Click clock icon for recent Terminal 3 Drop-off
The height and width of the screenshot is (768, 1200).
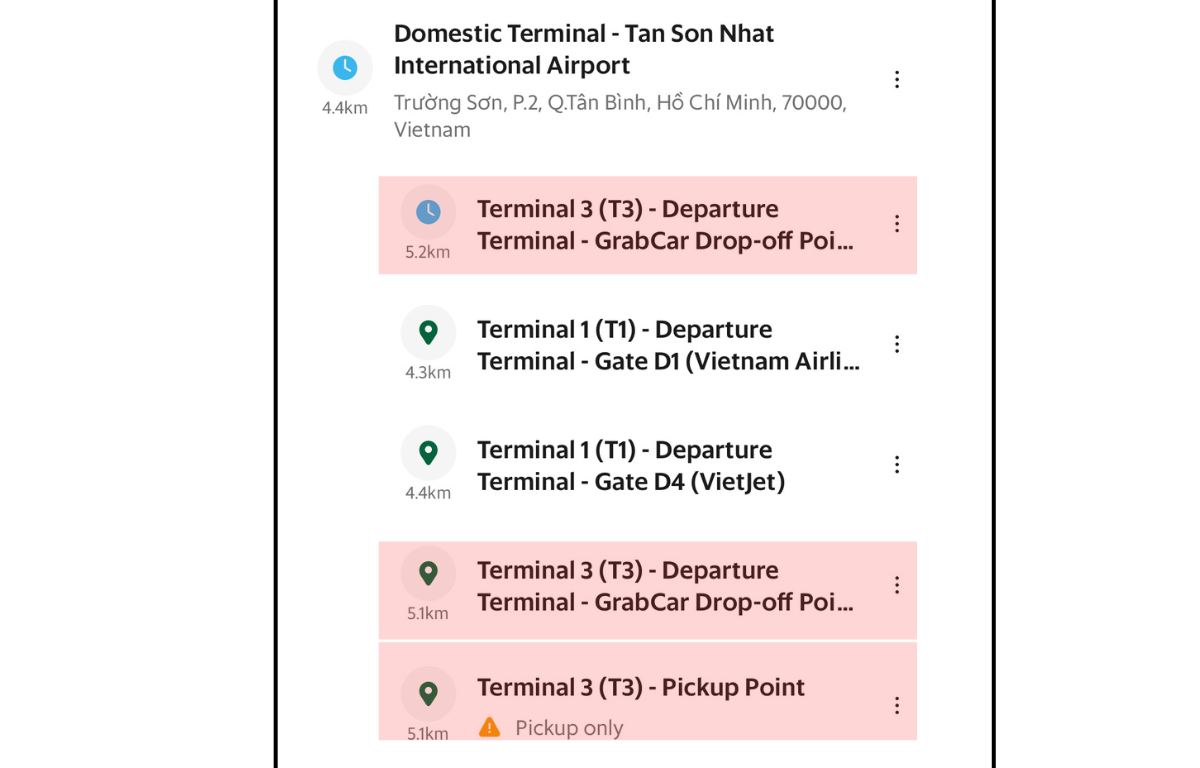[428, 212]
